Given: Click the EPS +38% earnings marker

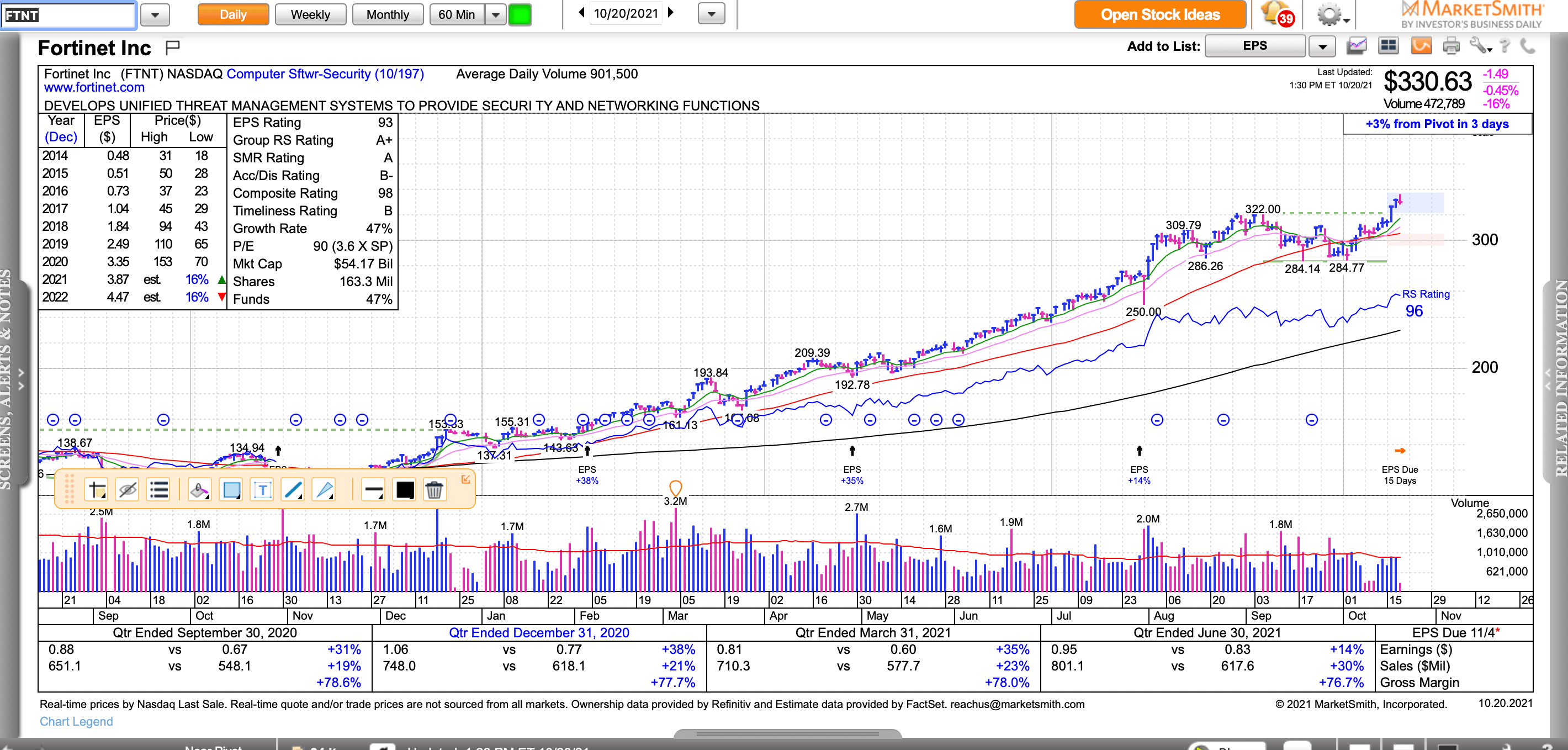Looking at the screenshot, I should click(587, 475).
